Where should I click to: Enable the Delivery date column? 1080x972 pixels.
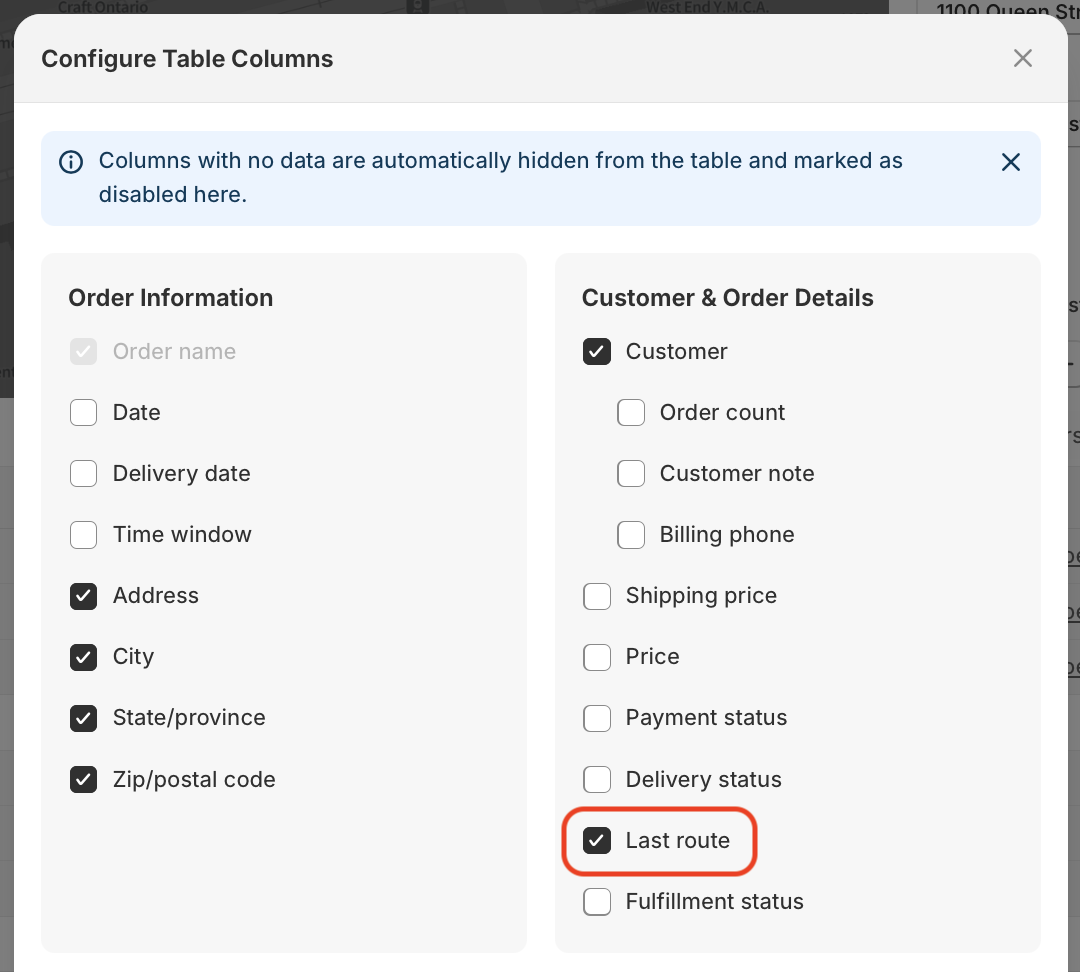click(83, 474)
